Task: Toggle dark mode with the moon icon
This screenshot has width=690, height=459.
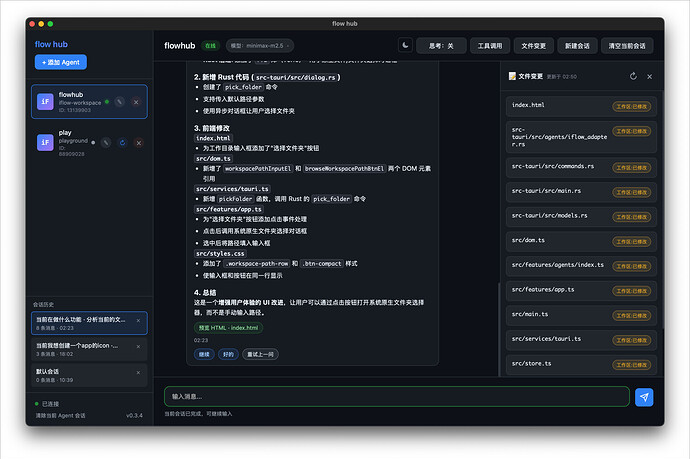Action: pyautogui.click(x=405, y=45)
